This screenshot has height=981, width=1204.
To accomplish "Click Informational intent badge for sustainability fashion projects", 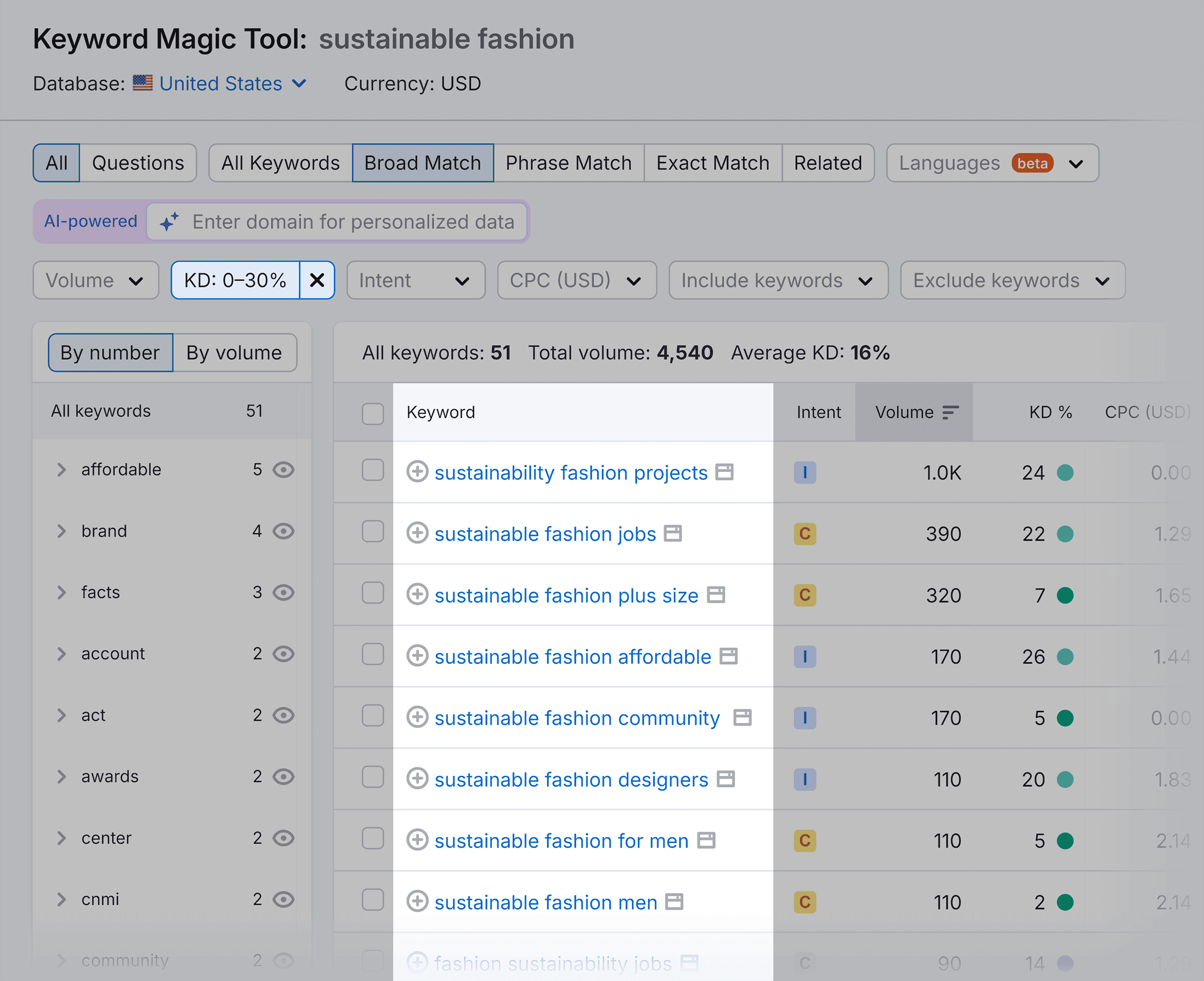I will 805,472.
